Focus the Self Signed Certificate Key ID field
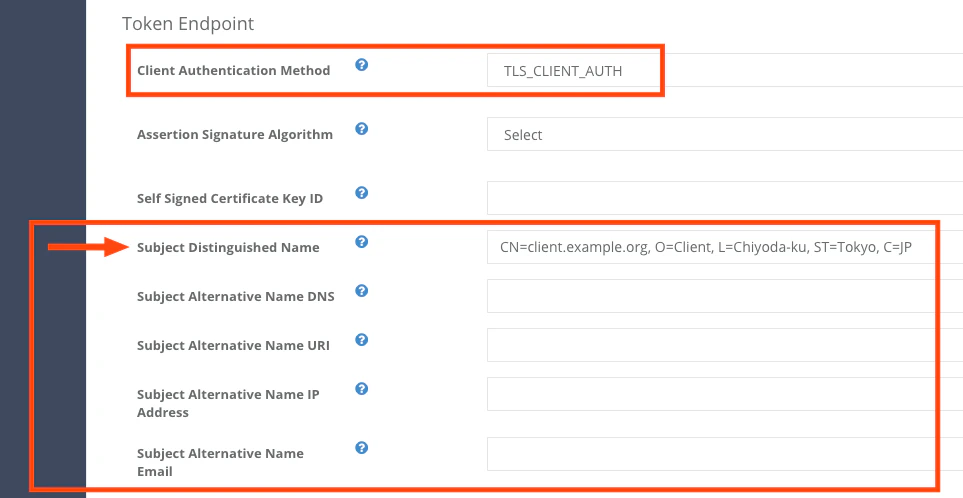 (725, 198)
